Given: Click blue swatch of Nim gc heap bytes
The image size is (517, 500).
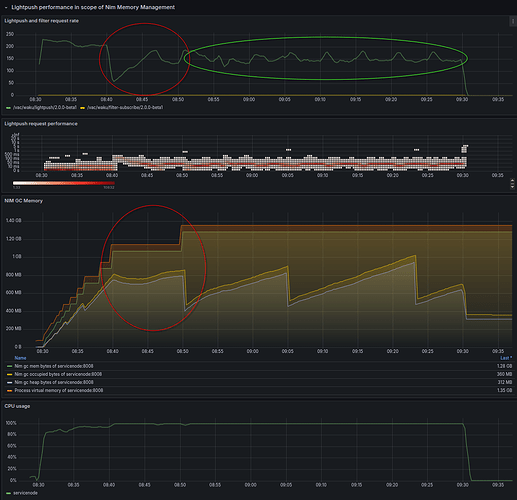Looking at the screenshot, I should tap(9, 382).
